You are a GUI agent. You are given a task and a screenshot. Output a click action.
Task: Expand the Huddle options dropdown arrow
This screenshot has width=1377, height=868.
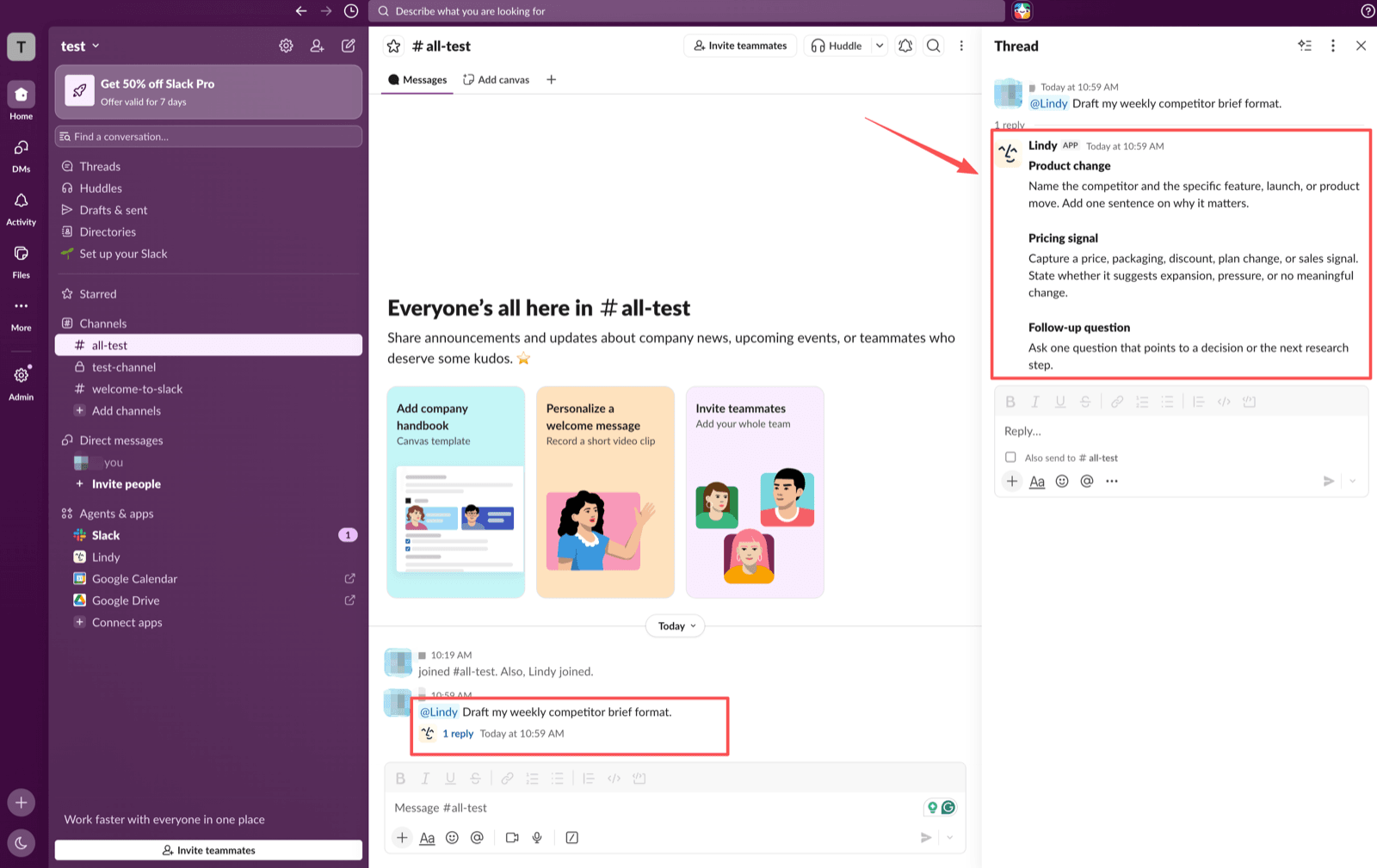(x=880, y=46)
